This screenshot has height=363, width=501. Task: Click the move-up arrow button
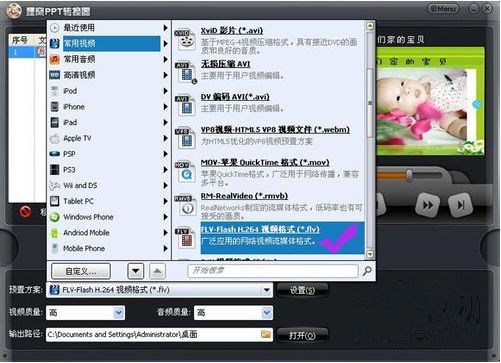point(157,271)
